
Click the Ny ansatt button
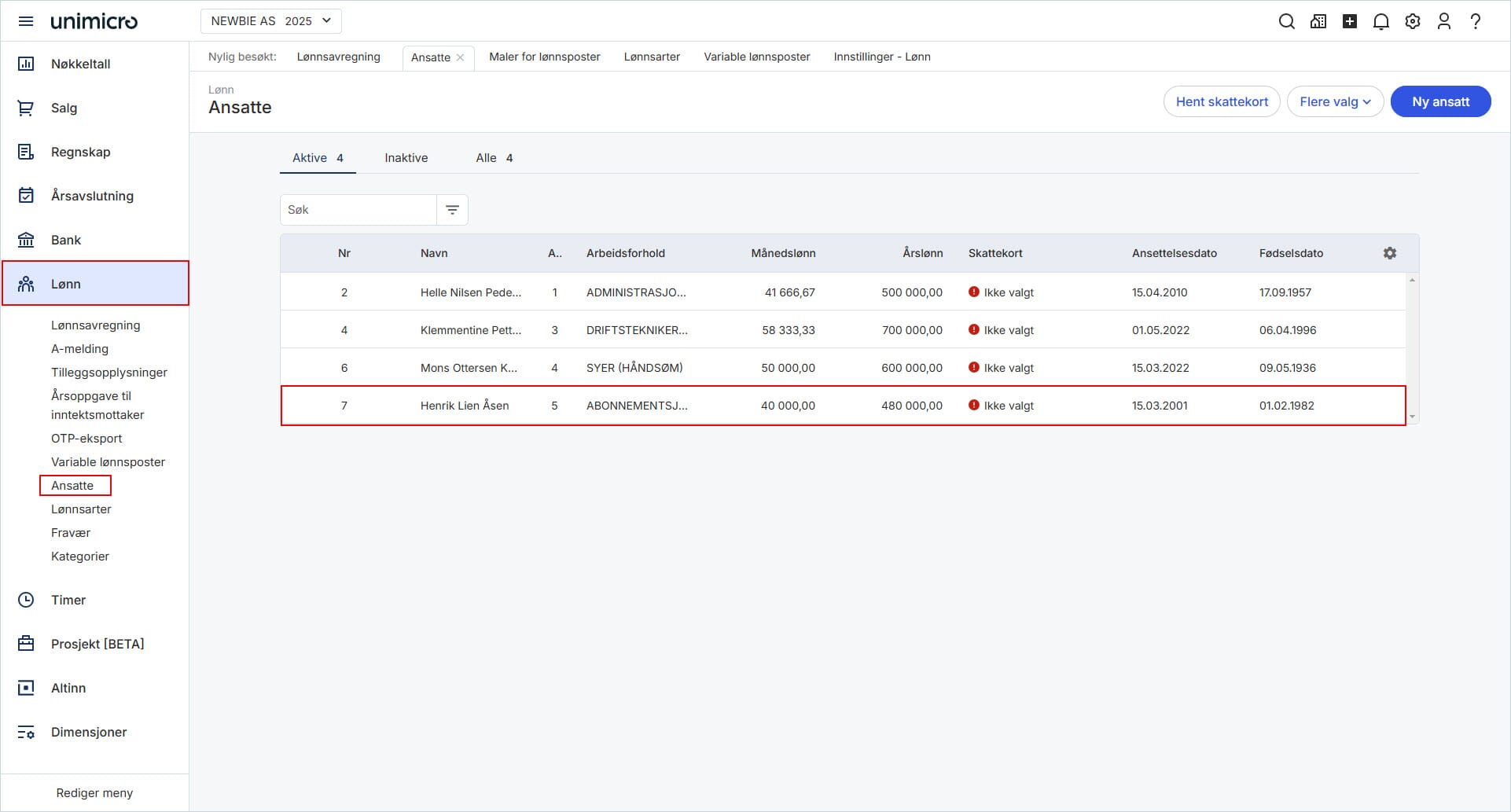[x=1439, y=101]
